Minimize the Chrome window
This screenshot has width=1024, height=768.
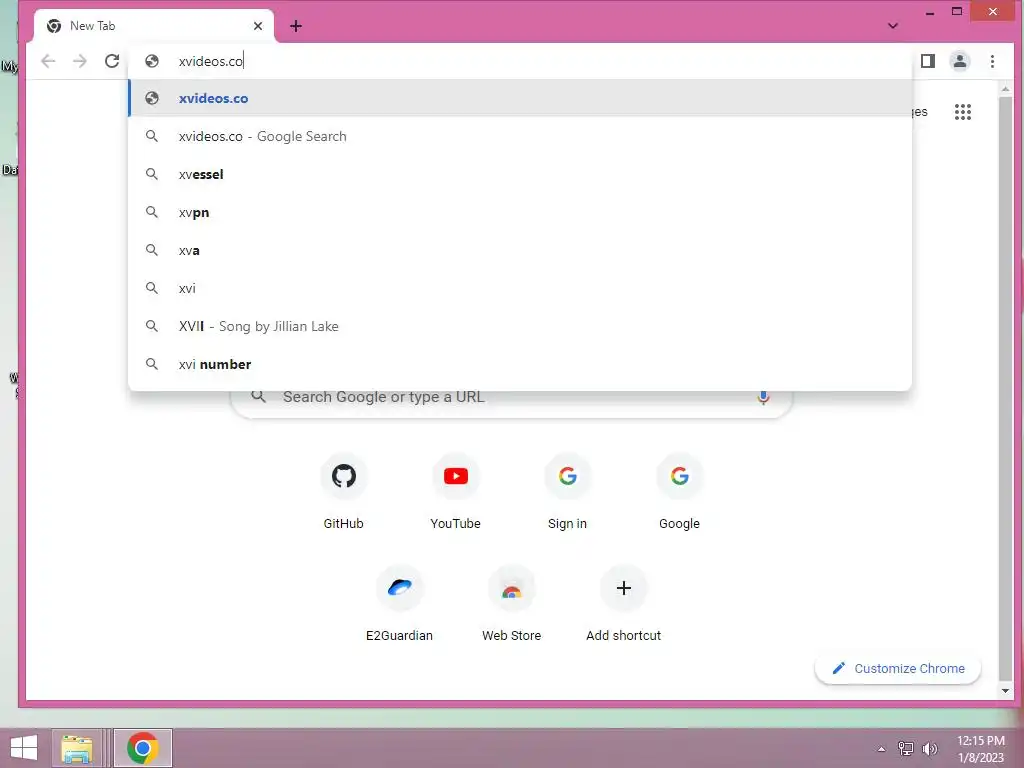point(930,12)
